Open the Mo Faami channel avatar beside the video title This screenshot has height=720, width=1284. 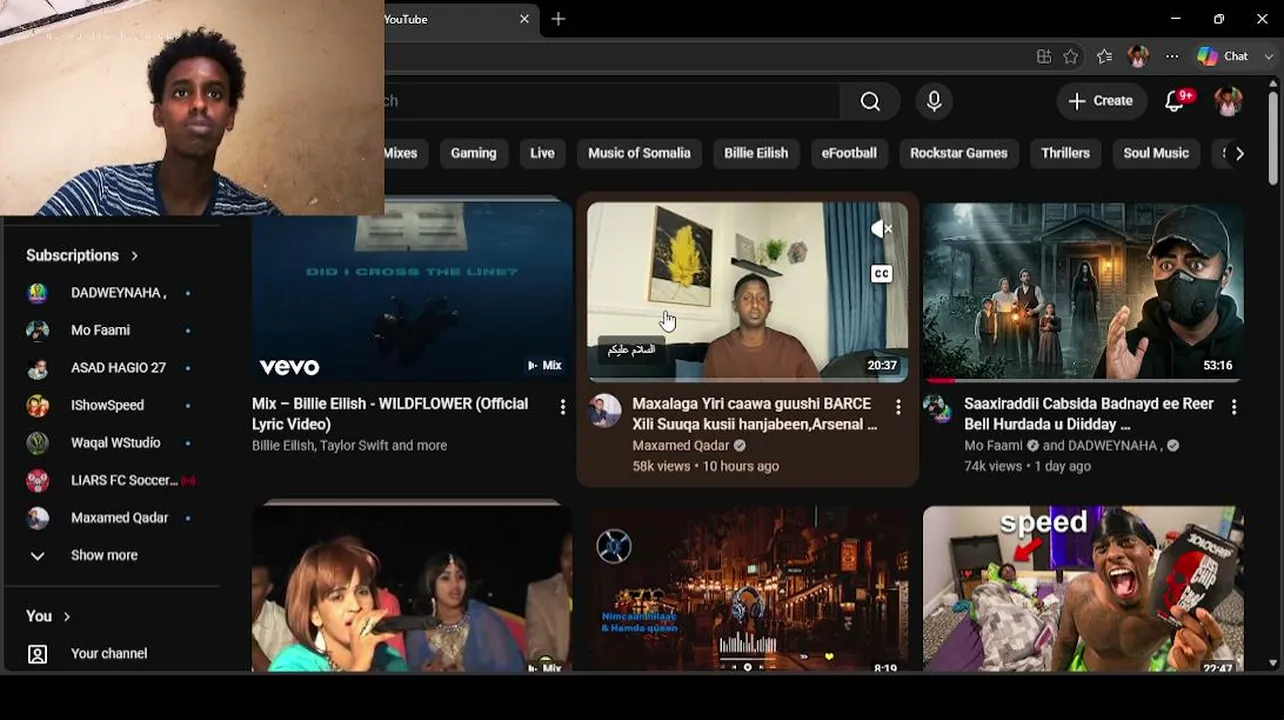(x=937, y=409)
